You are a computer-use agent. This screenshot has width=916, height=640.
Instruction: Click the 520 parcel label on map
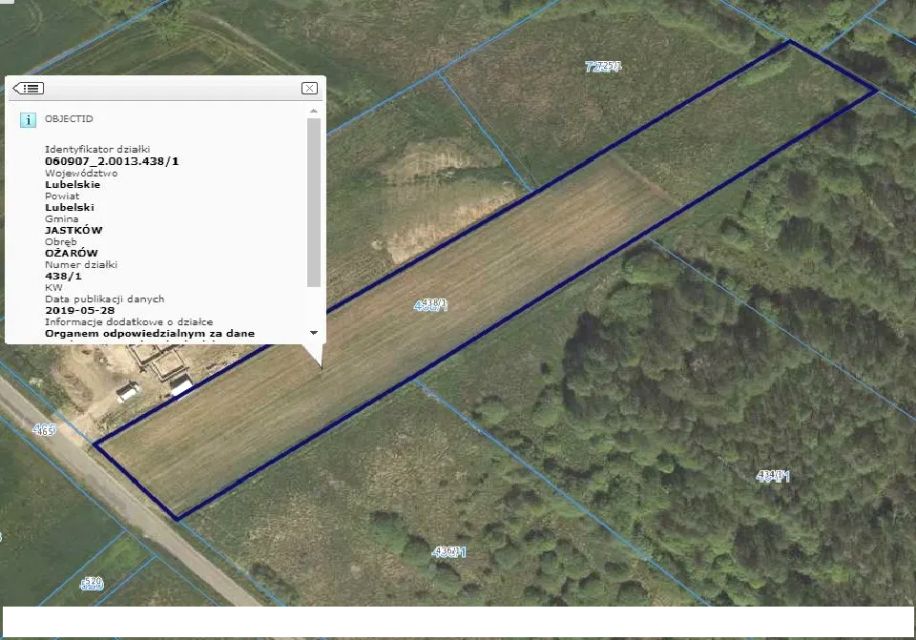pyautogui.click(x=92, y=583)
